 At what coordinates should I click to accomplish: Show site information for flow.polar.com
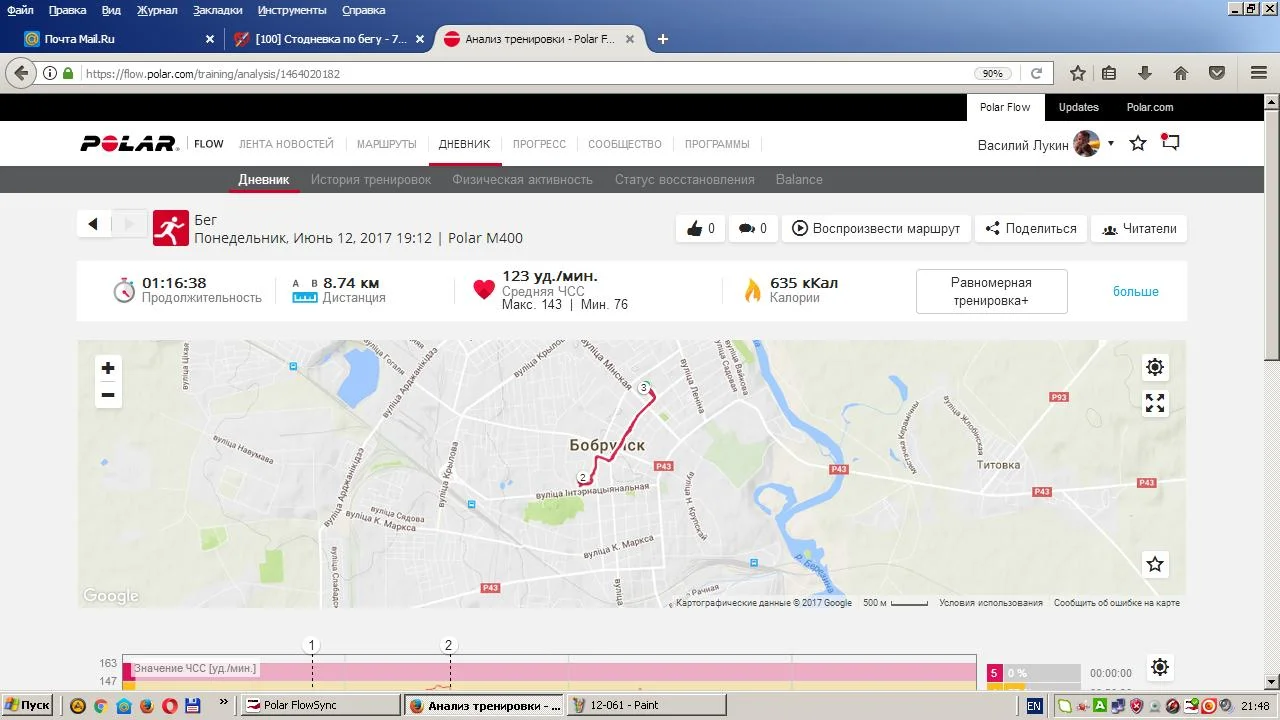point(50,73)
